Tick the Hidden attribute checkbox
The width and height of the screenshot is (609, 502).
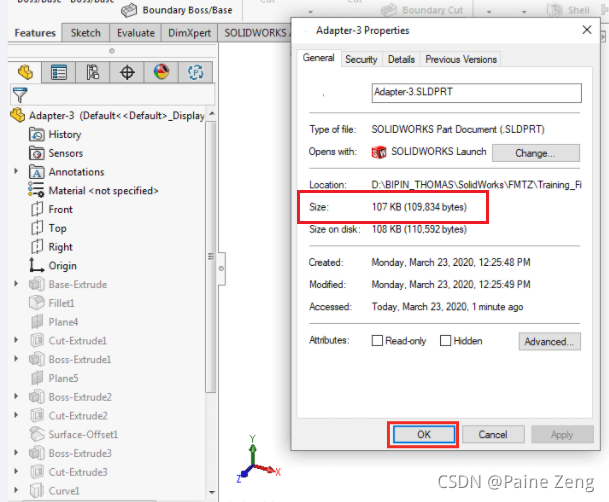(x=445, y=340)
